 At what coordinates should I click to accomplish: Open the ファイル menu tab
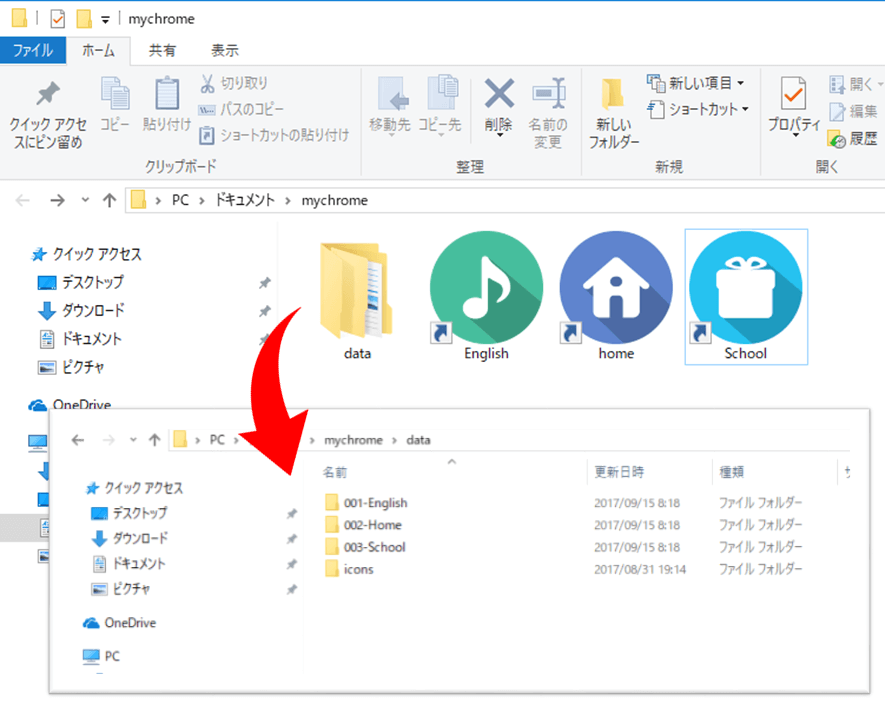(33, 50)
